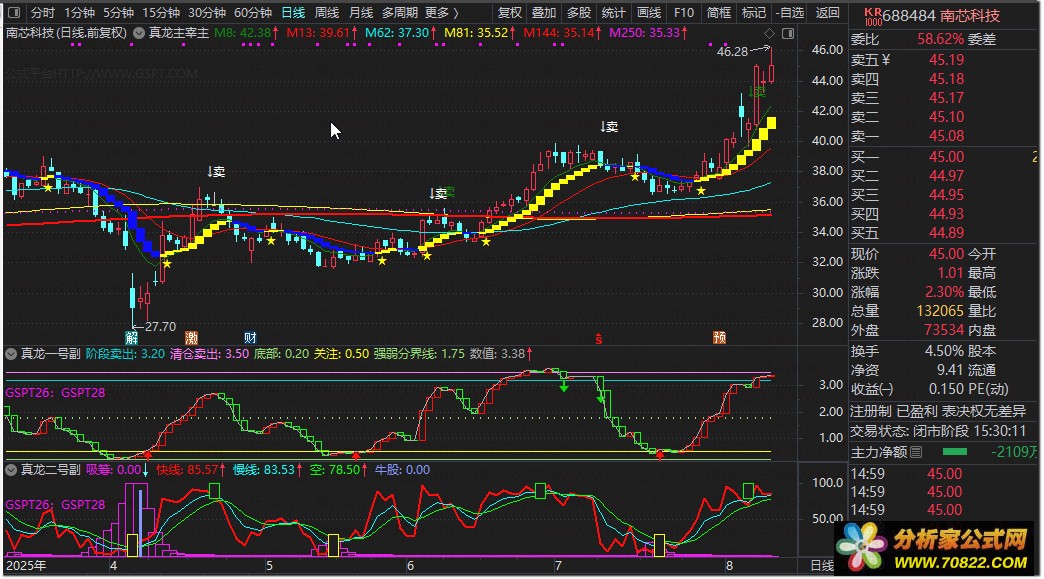Click the 外盘 value 73534

click(x=943, y=330)
